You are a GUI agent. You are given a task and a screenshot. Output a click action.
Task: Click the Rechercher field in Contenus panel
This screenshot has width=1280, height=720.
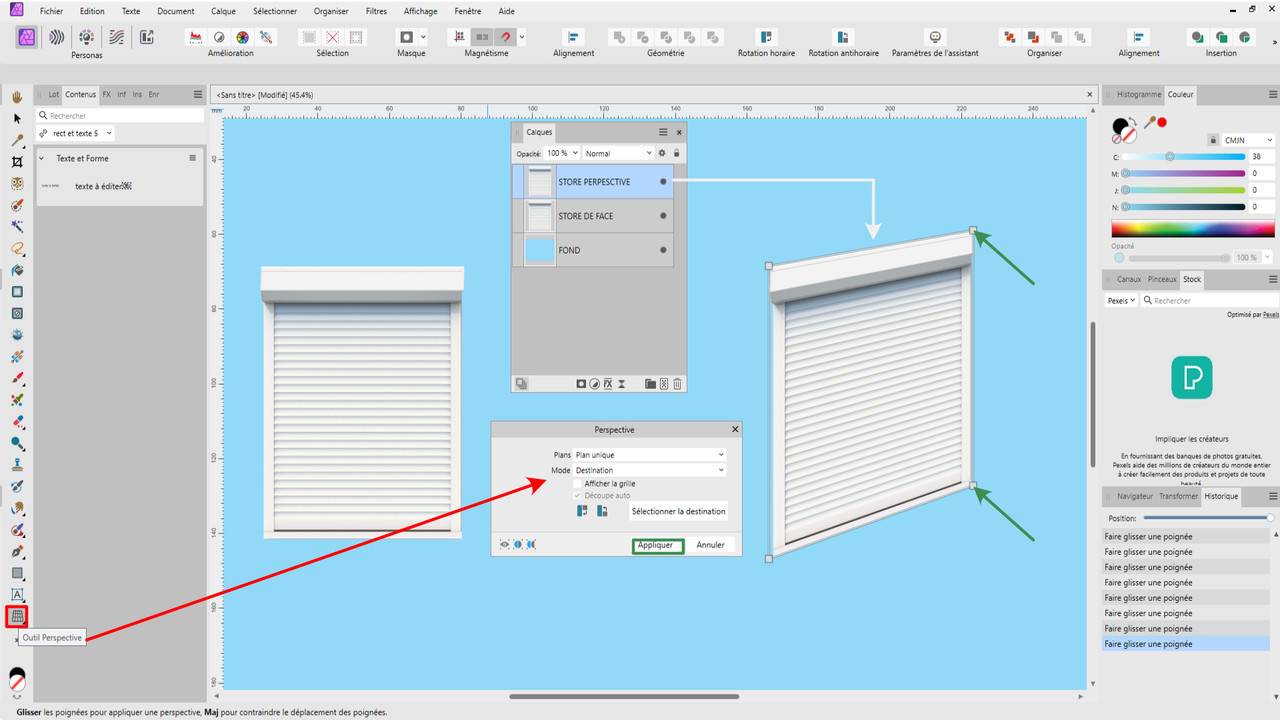tap(120, 115)
